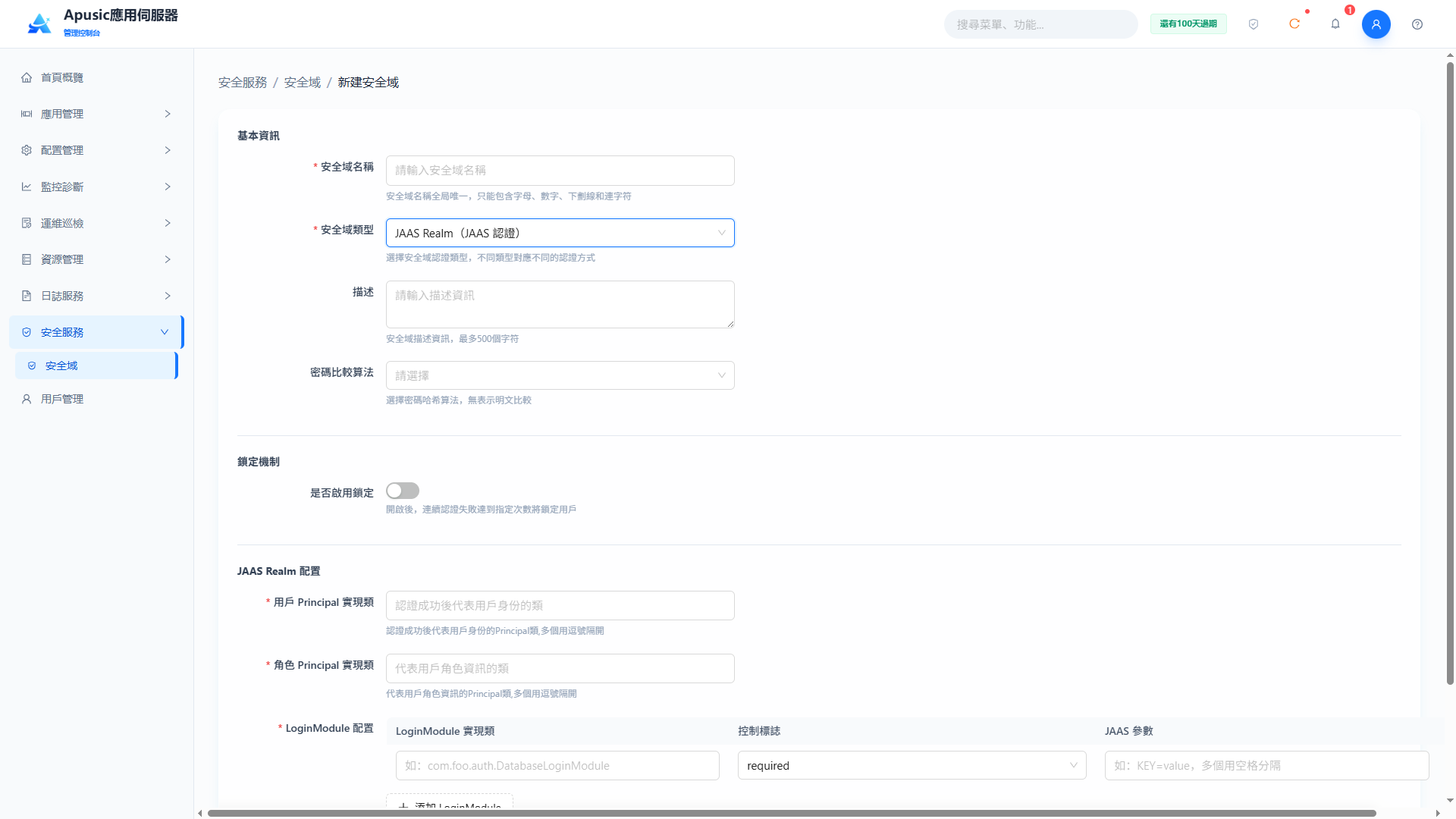
Task: Expand the 監控診斷 chevron
Action: [x=168, y=187]
